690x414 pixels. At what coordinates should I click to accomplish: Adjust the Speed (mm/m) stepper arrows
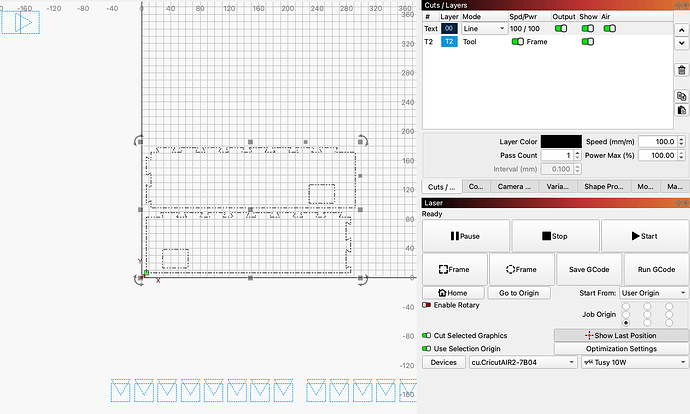pos(681,142)
